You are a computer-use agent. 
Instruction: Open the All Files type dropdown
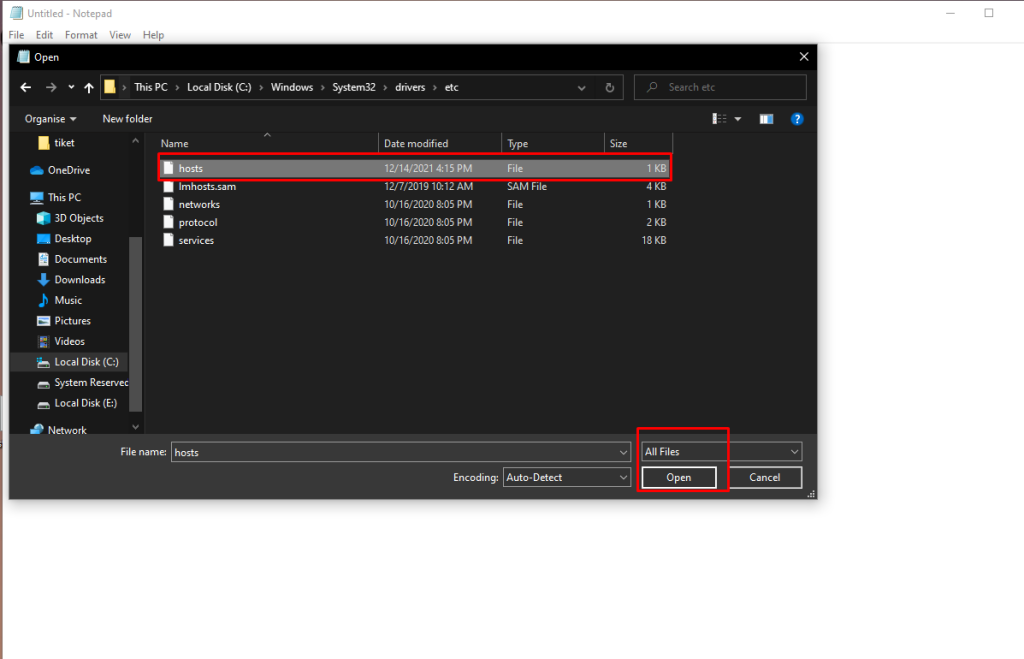[722, 451]
